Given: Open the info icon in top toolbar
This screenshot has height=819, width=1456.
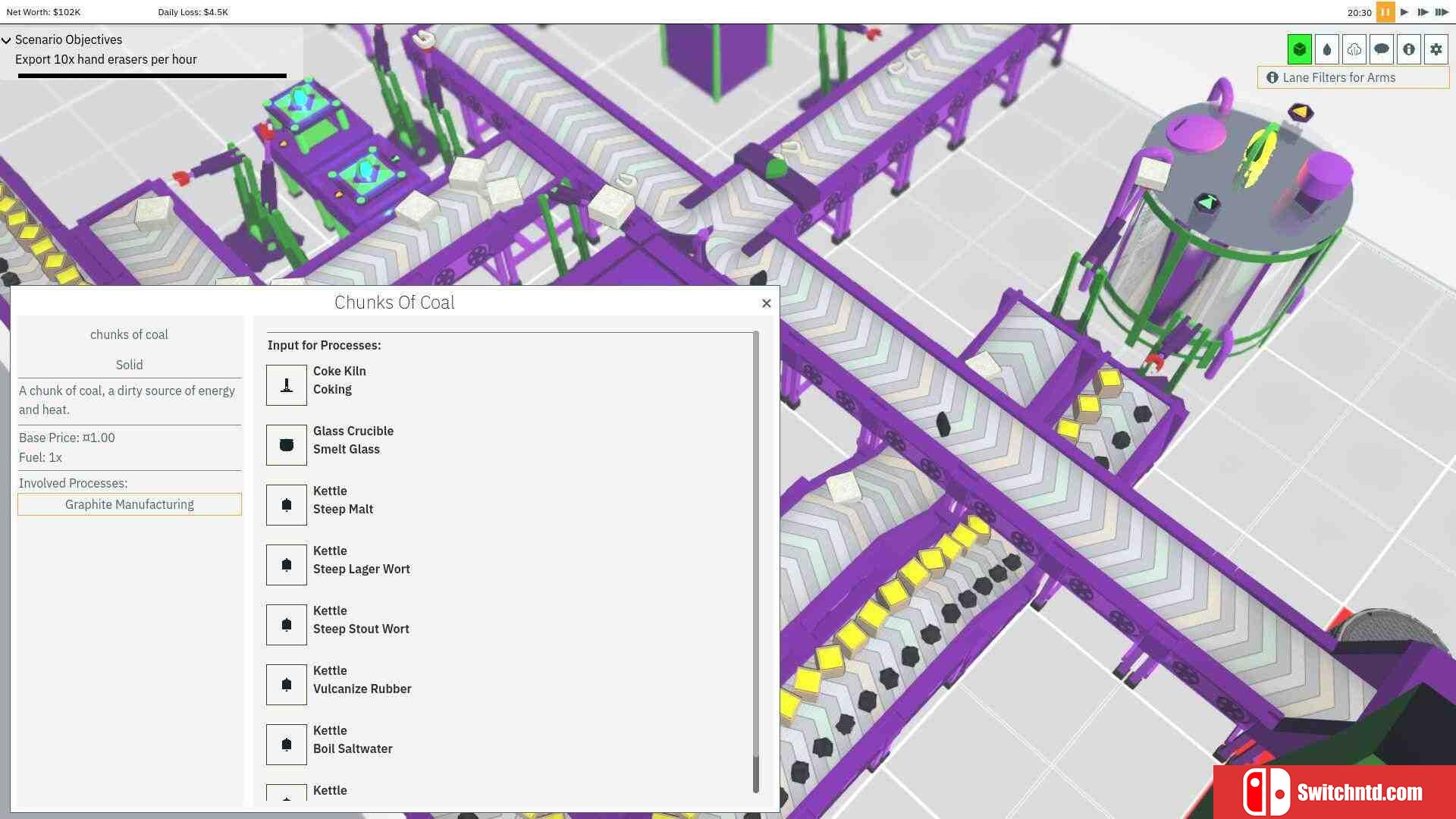Looking at the screenshot, I should click(1409, 49).
